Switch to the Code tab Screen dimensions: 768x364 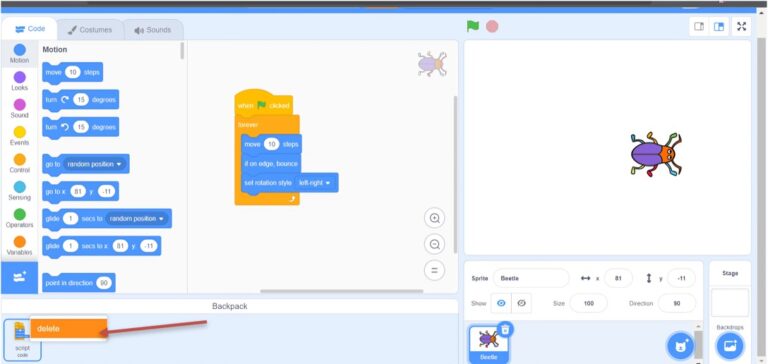tap(30, 29)
